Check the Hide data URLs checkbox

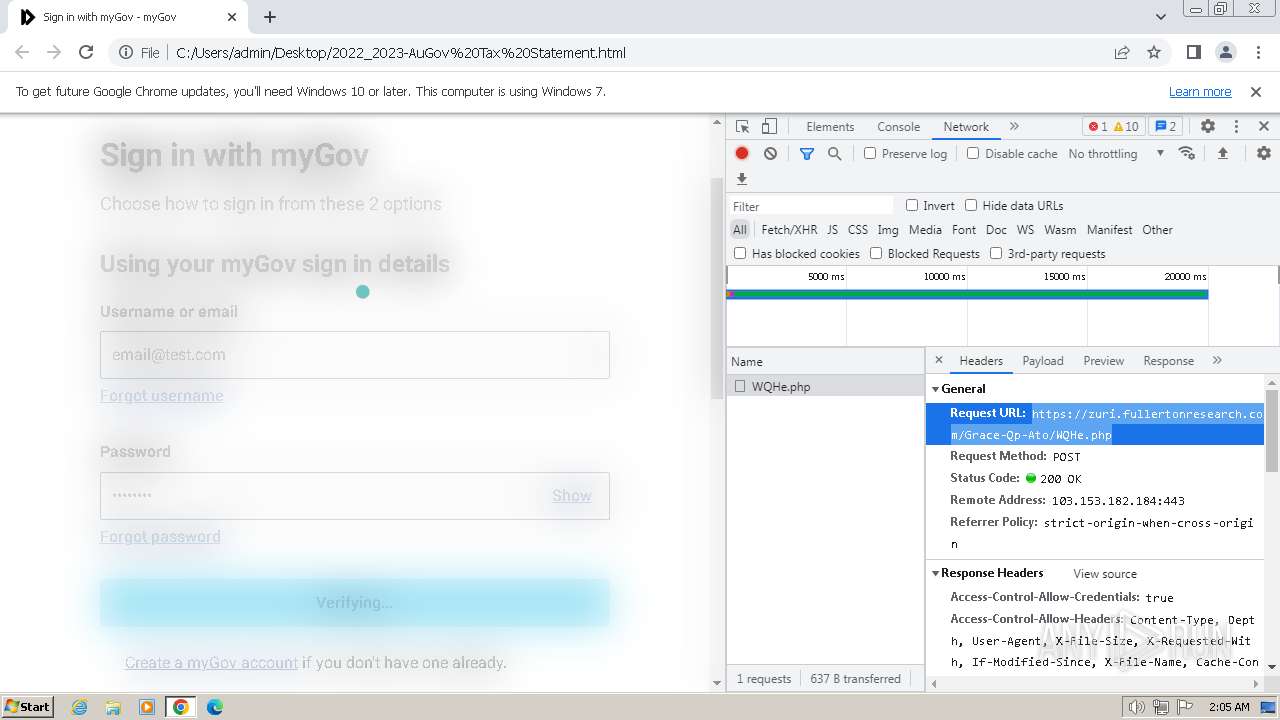pyautogui.click(x=971, y=205)
